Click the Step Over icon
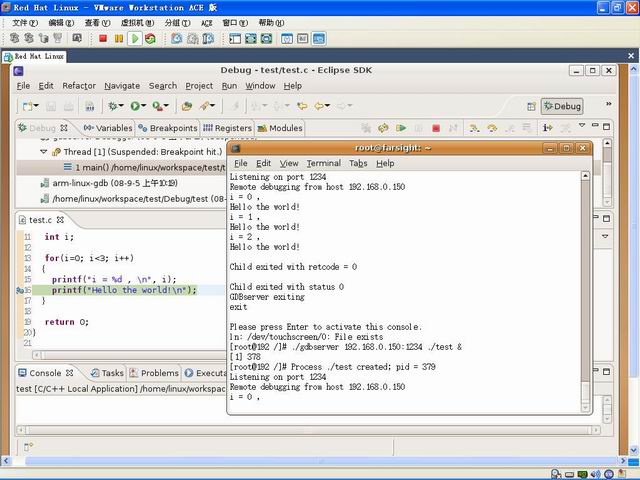Screen dimensions: 640x480 [492, 128]
